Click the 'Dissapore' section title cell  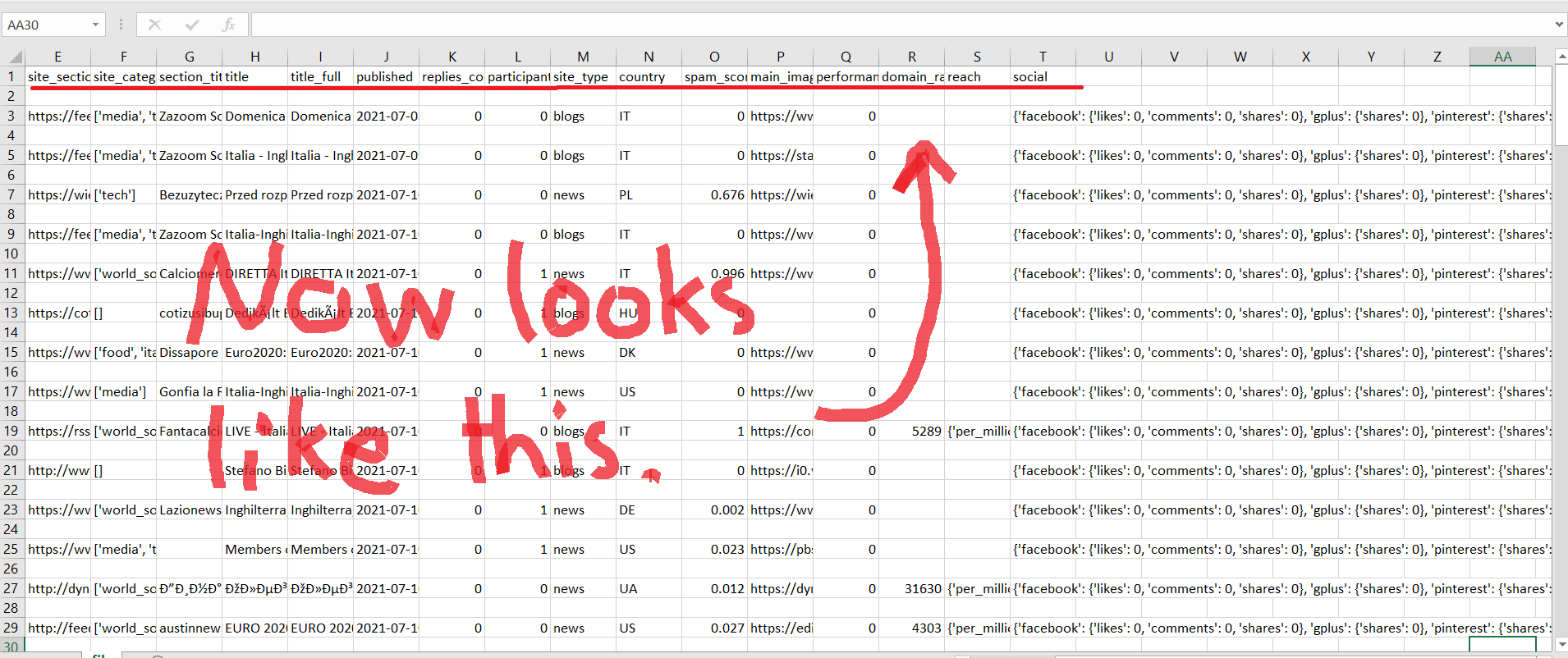(189, 352)
